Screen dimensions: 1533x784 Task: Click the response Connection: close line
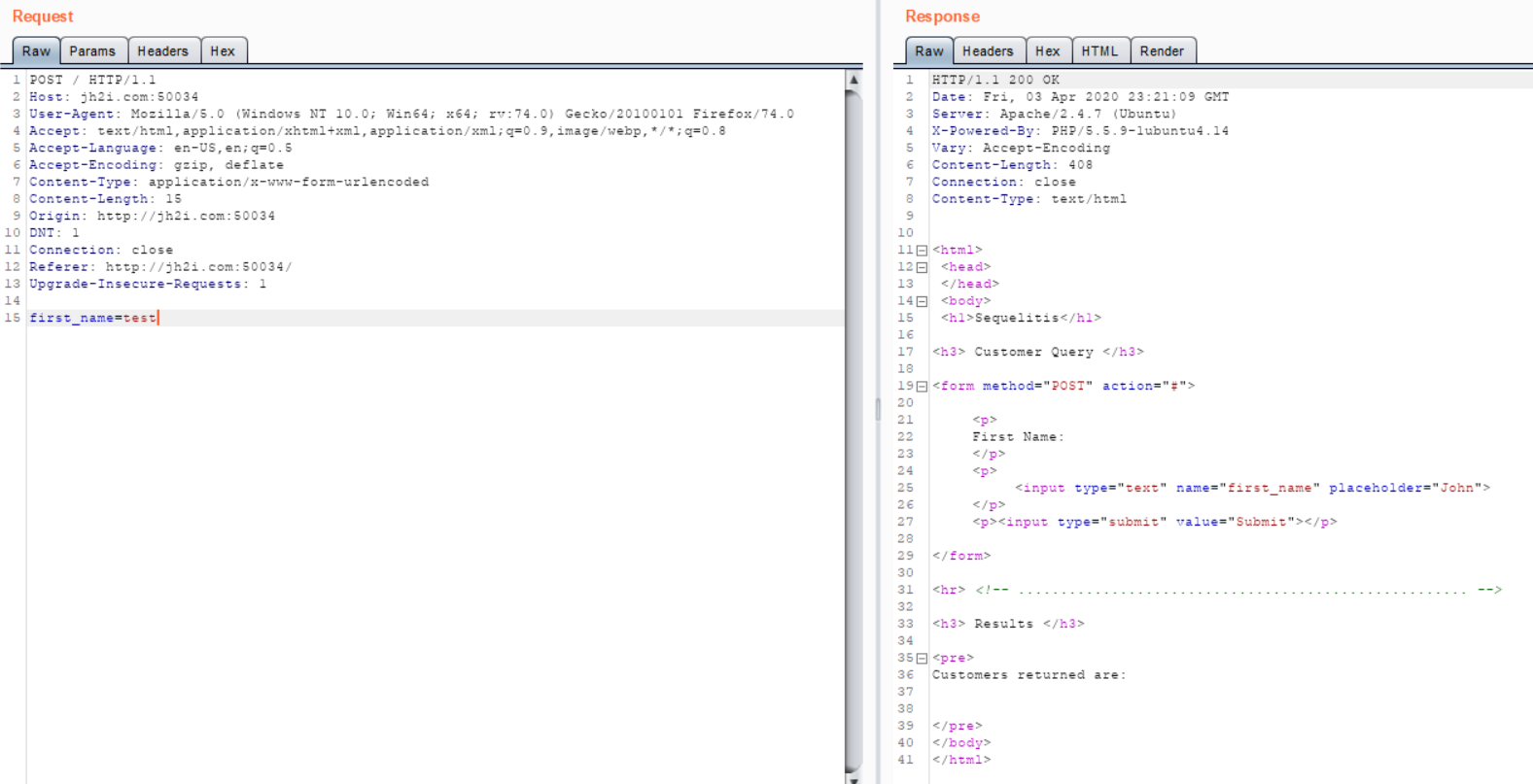coord(1004,182)
